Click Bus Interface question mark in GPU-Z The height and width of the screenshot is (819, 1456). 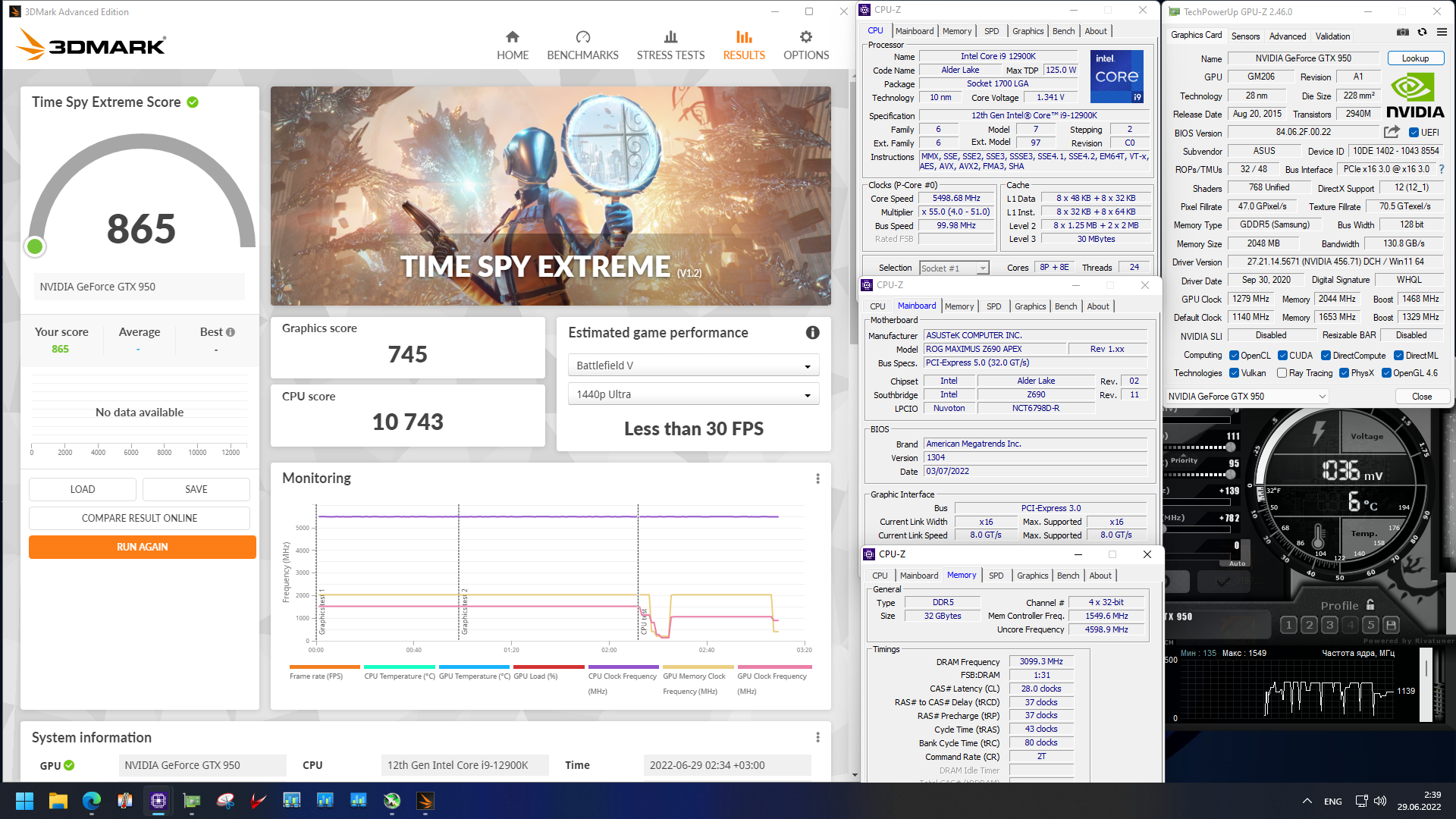click(x=1442, y=169)
